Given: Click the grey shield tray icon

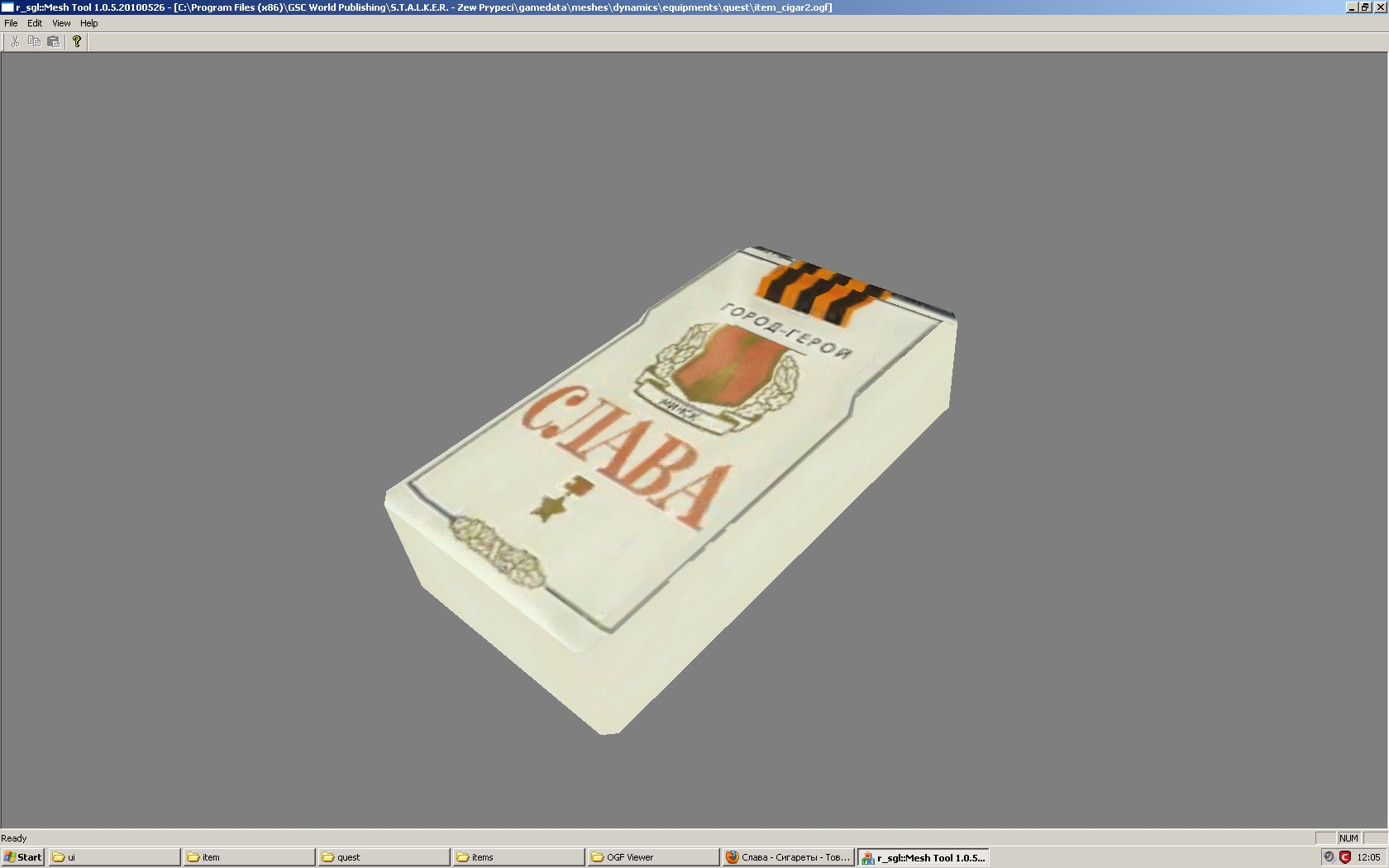Looking at the screenshot, I should pos(1329,857).
